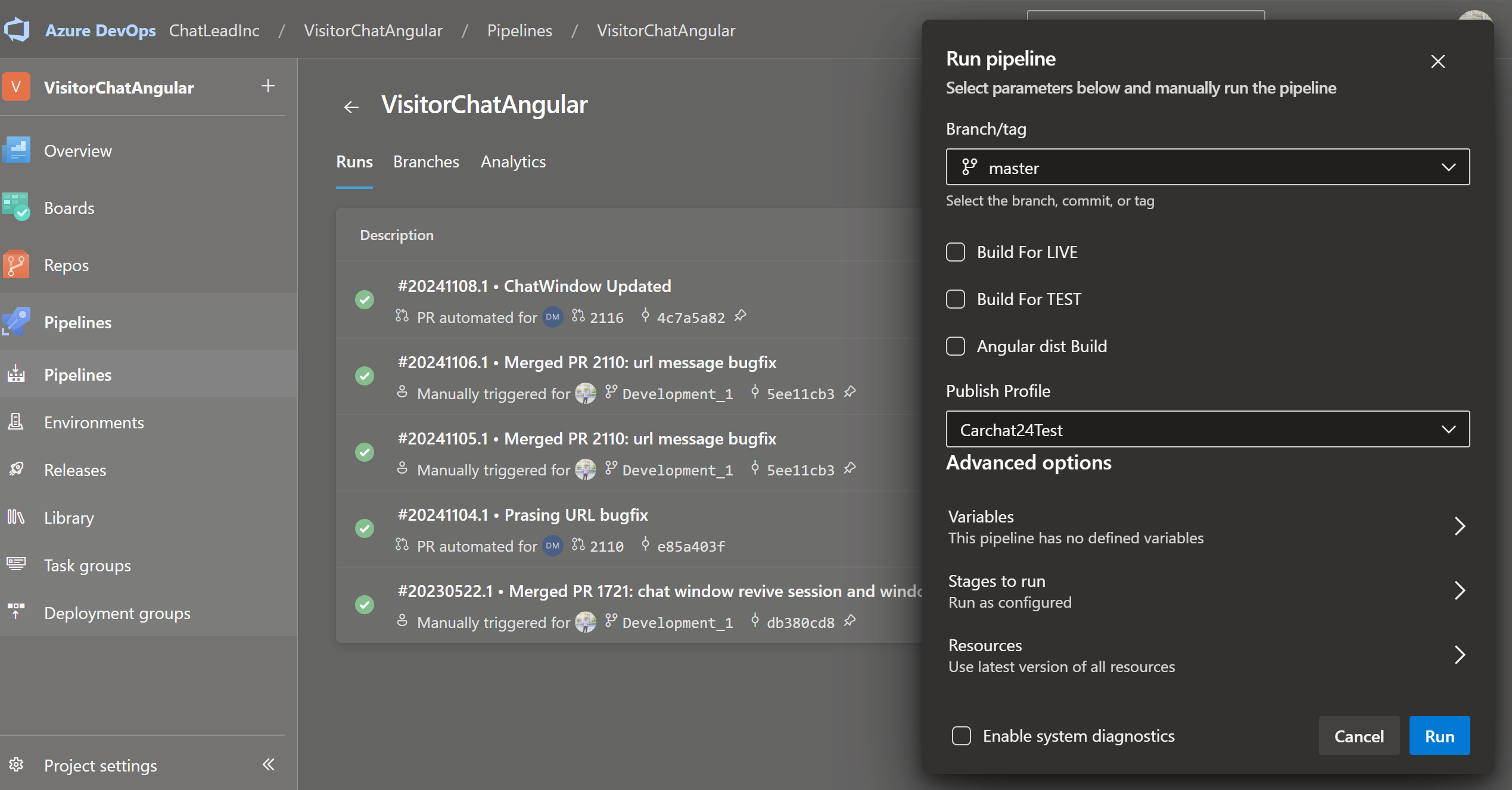Tick the Angular dist Build checkbox
The height and width of the screenshot is (790, 1512).
956,346
